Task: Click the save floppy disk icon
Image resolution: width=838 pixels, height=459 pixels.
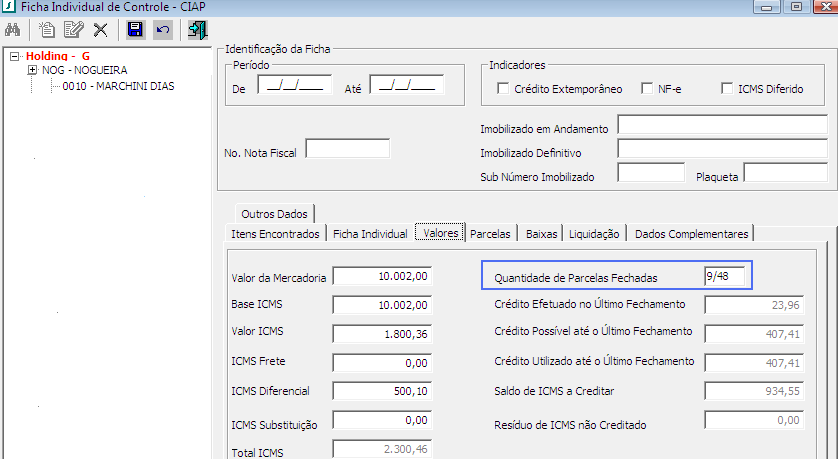Action: [135, 30]
